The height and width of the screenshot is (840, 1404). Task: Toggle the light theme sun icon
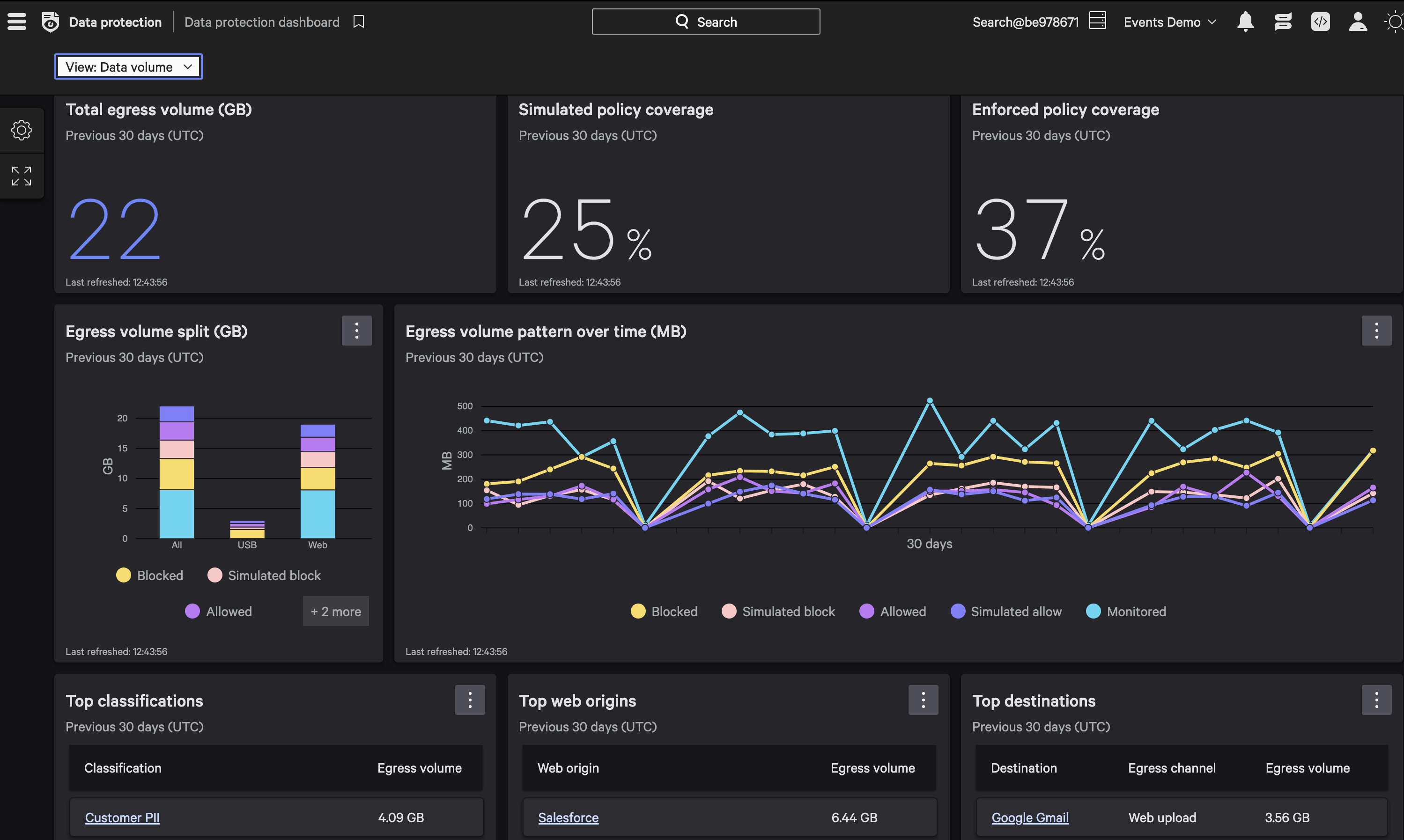(1394, 22)
